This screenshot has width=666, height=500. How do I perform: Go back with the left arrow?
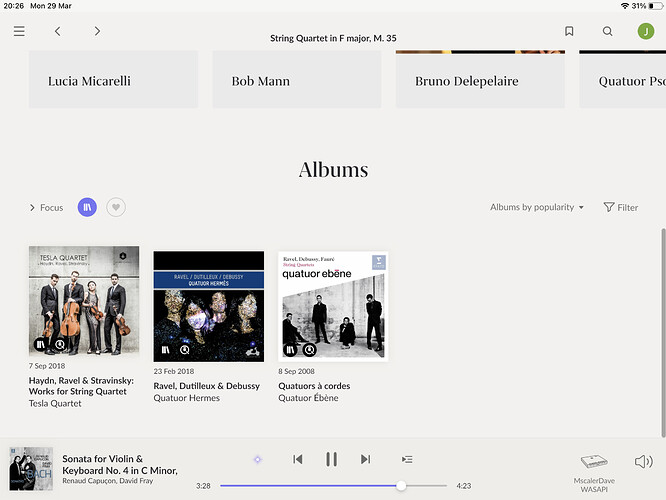[x=58, y=31]
